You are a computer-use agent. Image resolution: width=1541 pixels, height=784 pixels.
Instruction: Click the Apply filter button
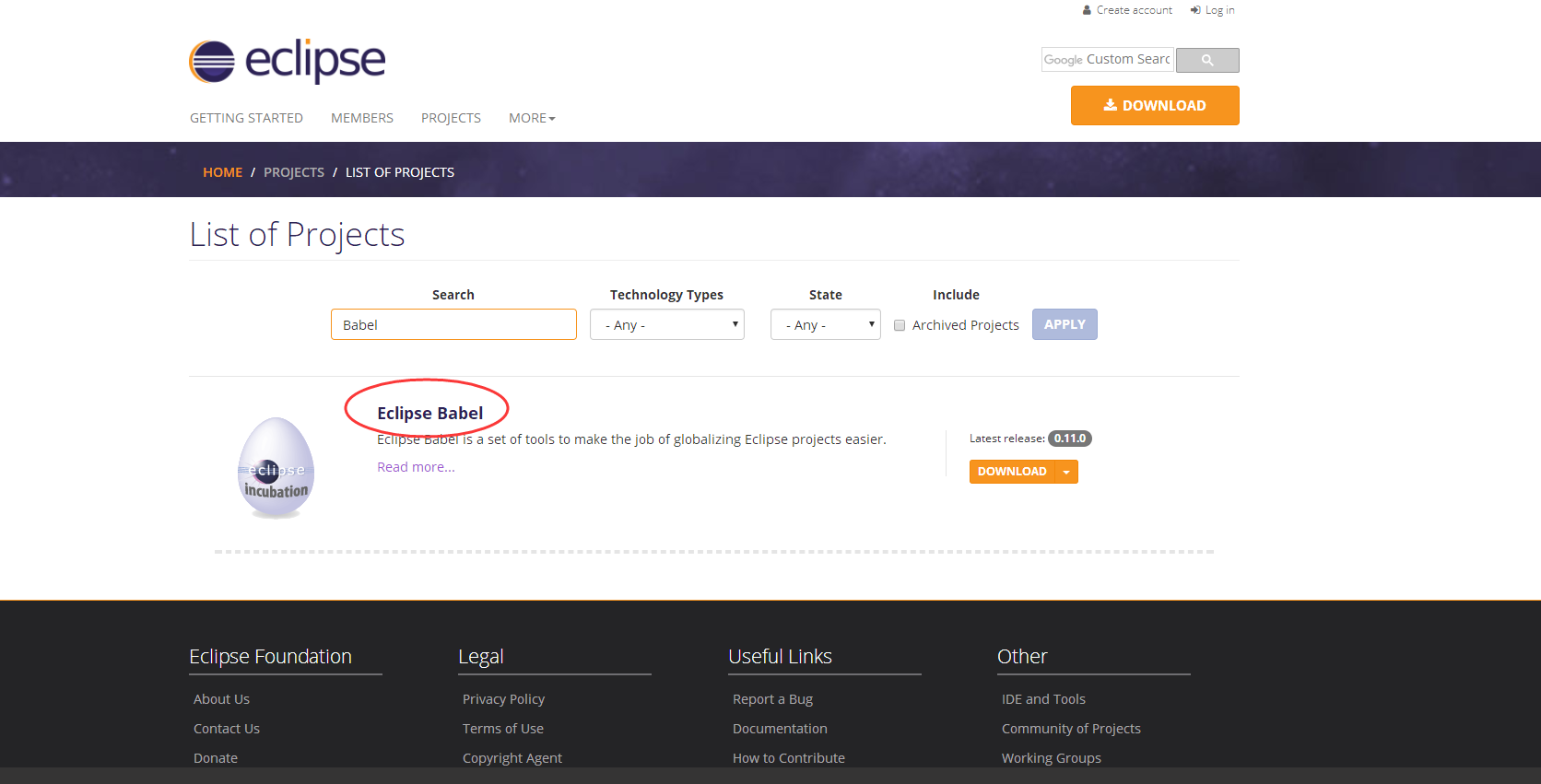[1065, 324]
